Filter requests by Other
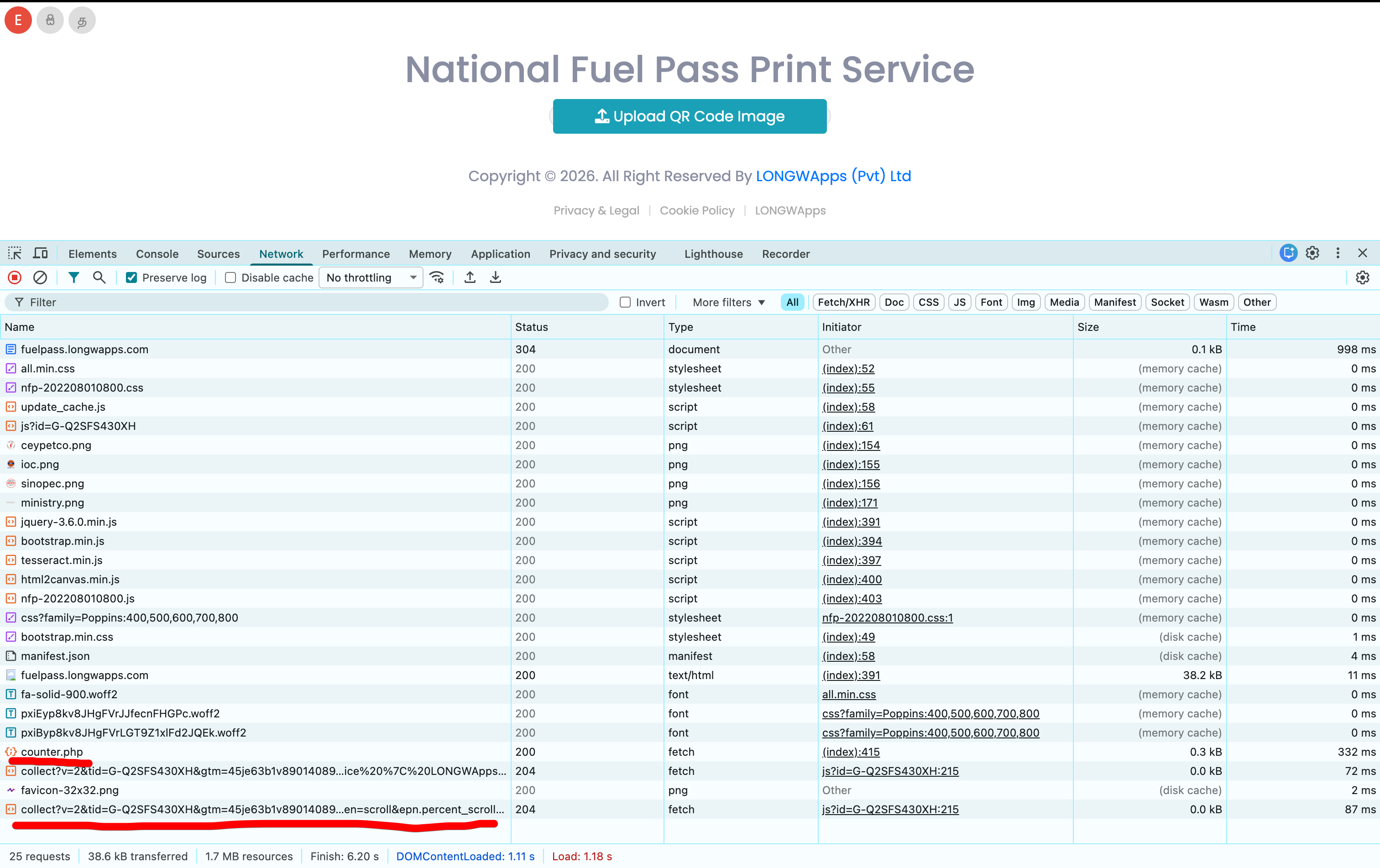The width and height of the screenshot is (1380, 868). [1257, 302]
